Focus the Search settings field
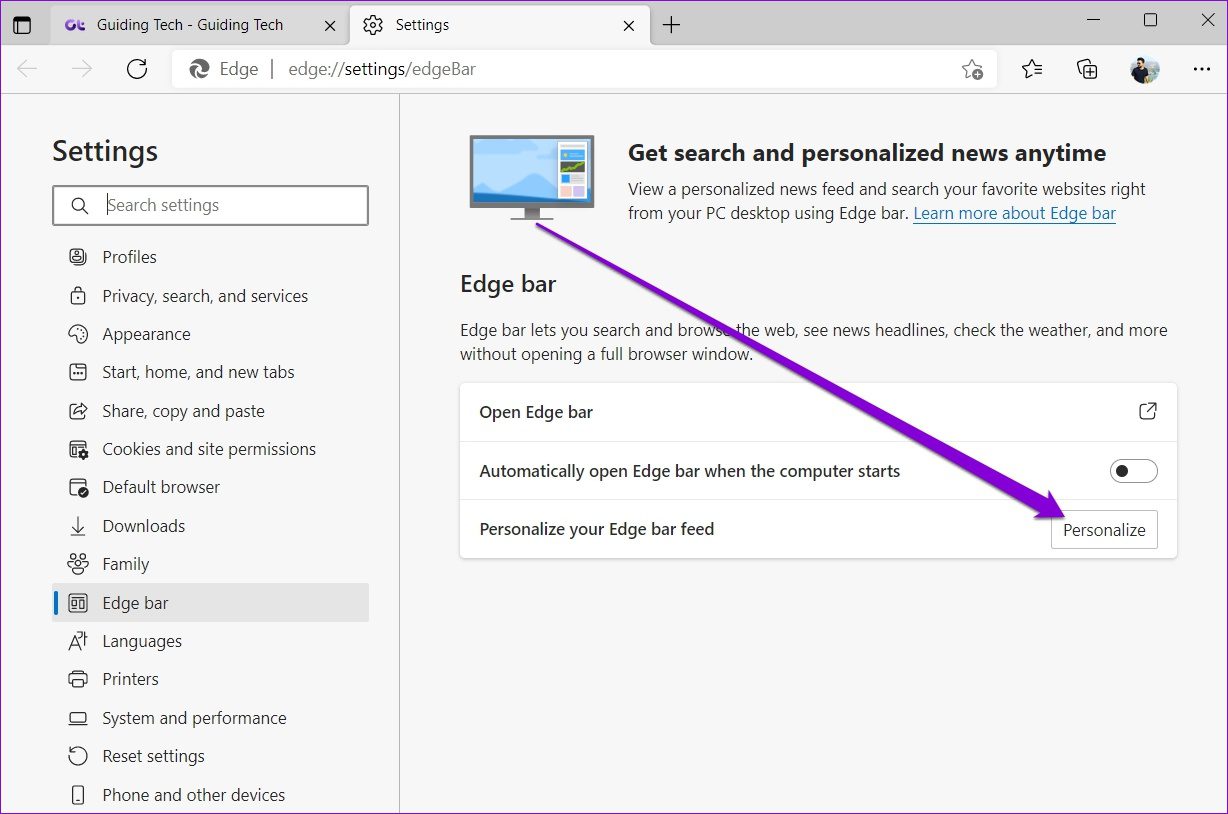Screen dimensions: 1228x814 211,205
